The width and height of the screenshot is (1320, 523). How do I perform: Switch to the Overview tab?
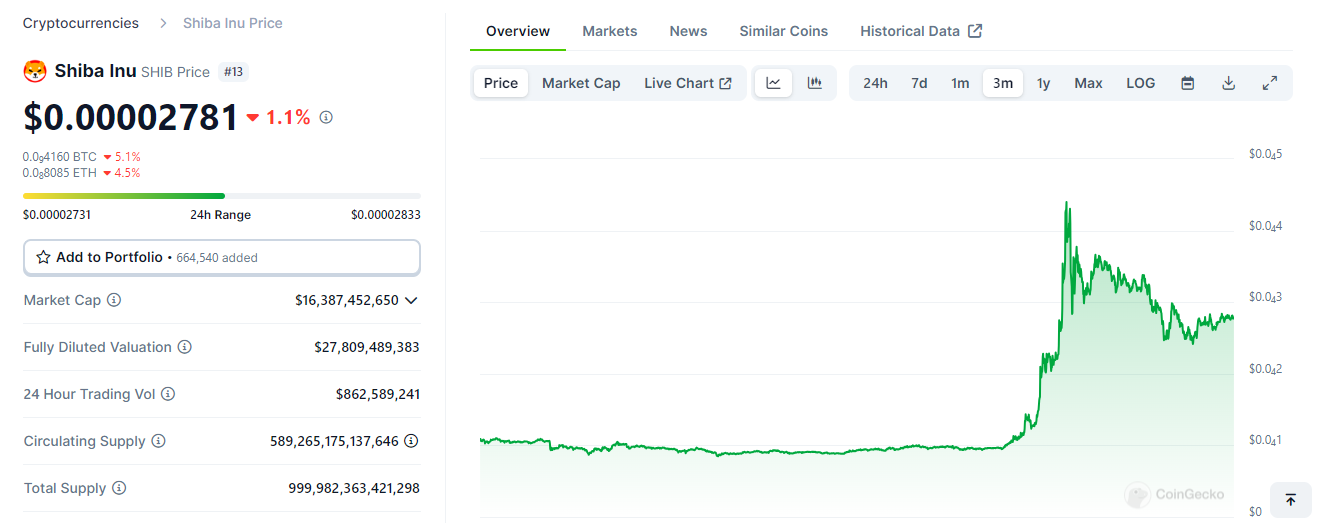[x=518, y=31]
